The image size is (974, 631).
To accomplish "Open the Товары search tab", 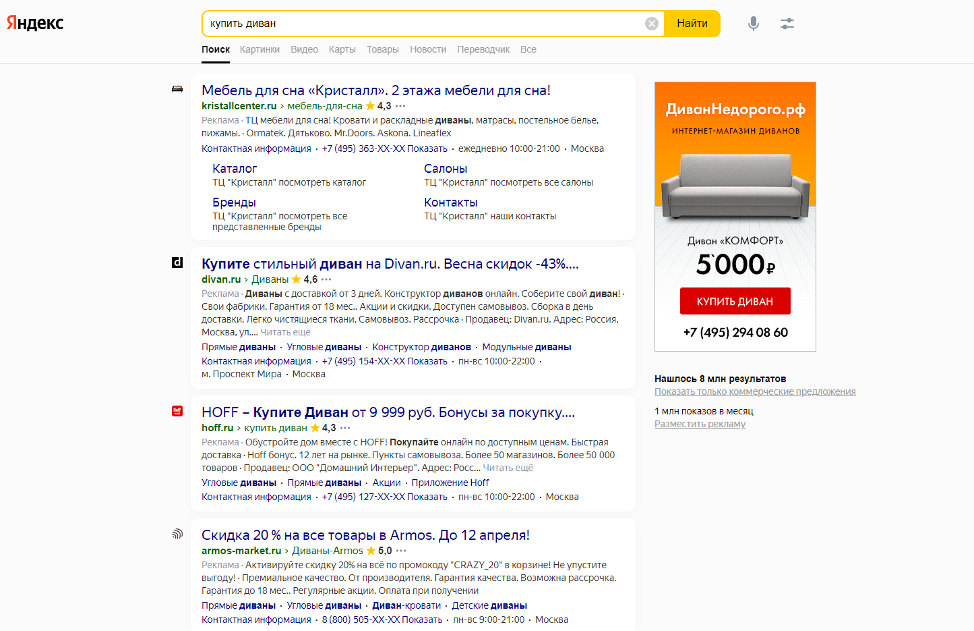I will [382, 49].
